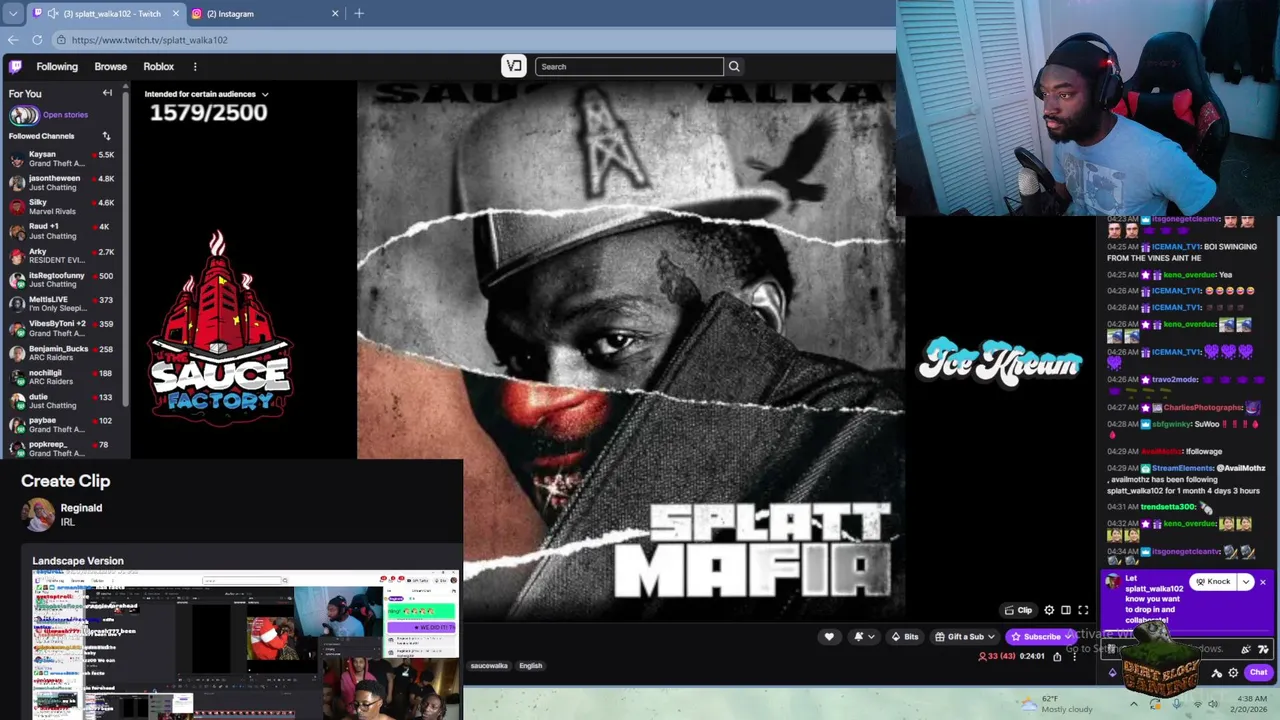Click the English language tag
Viewport: 1280px width, 720px height.
coord(531,666)
